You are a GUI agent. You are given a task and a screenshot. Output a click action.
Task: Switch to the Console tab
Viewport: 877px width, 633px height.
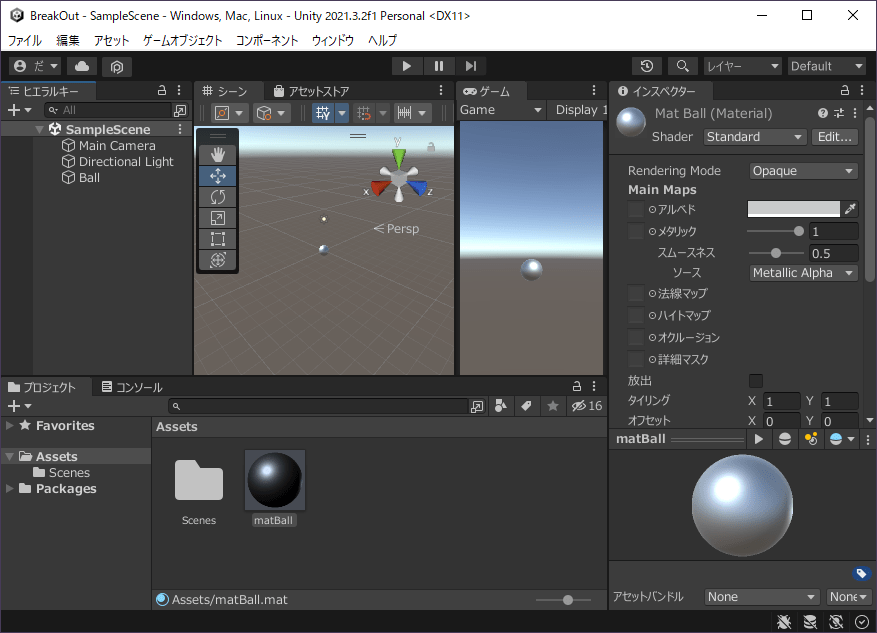(x=132, y=387)
